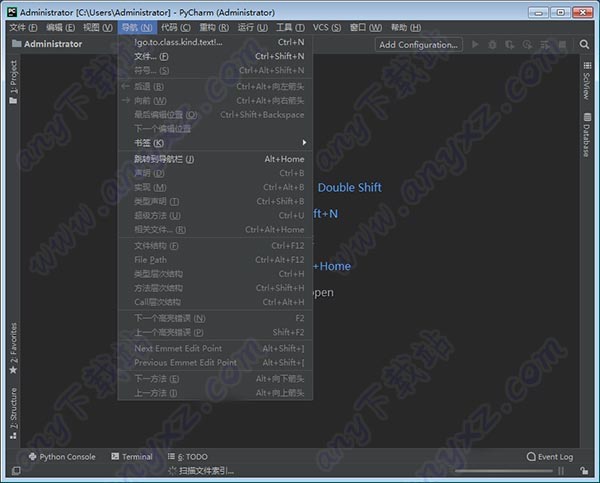This screenshot has height=483, width=600.
Task: Click Add Configuration button
Action: [418, 45]
